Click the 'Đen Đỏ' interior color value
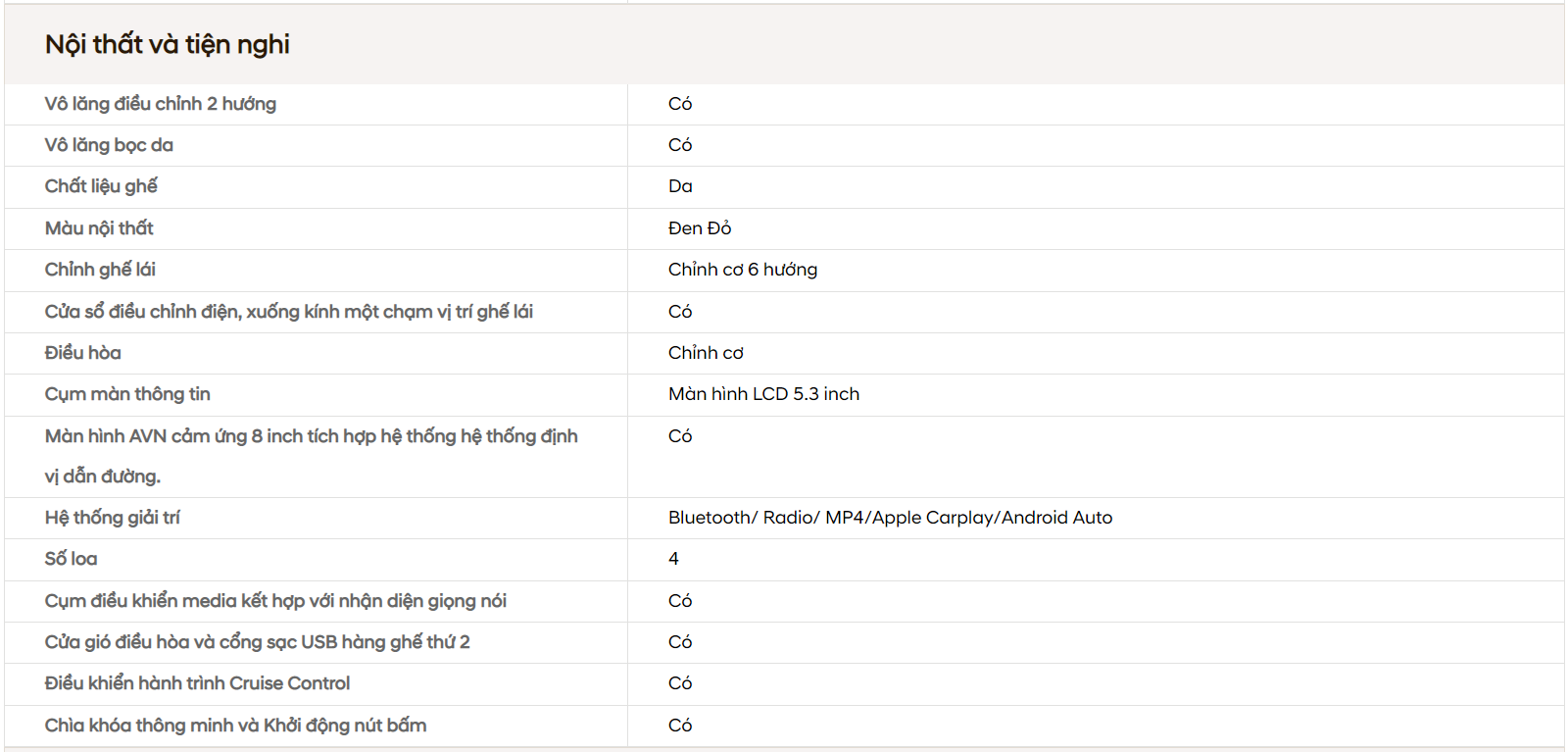 click(700, 228)
